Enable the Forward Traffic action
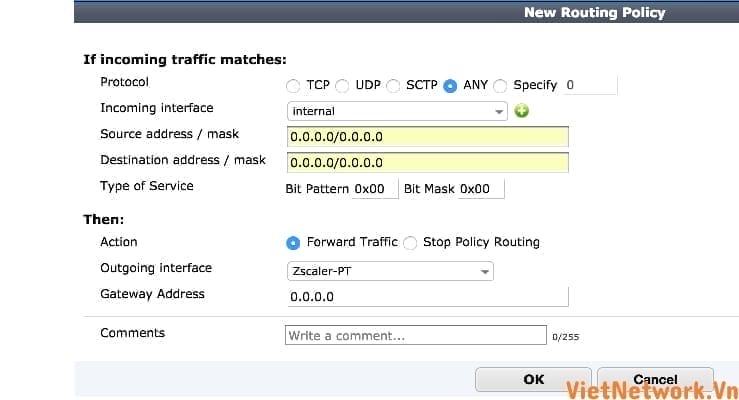 point(293,242)
